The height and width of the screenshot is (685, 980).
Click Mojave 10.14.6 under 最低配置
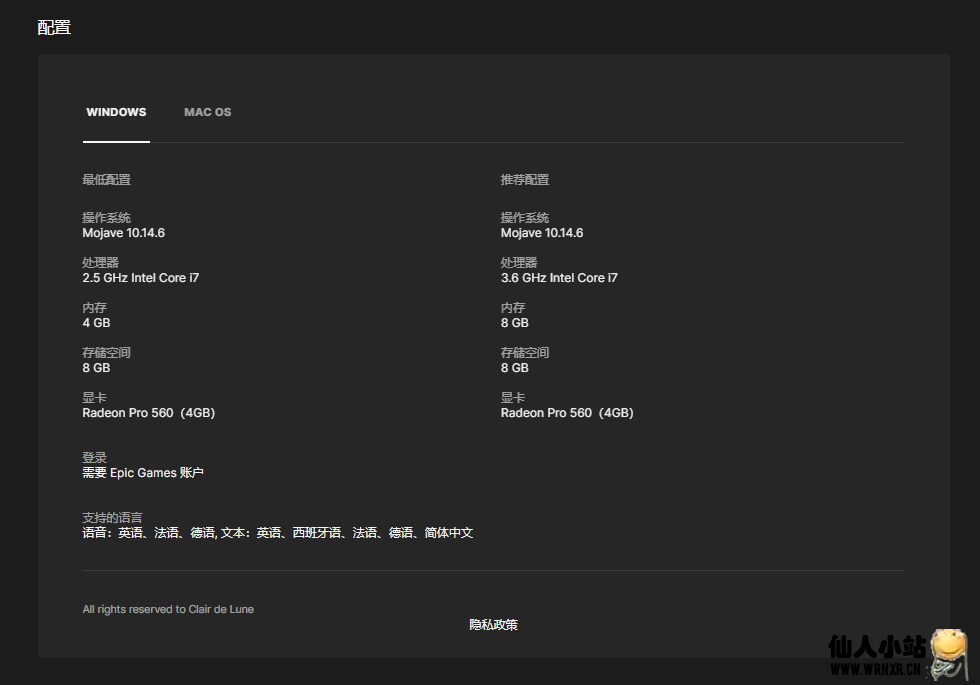tap(123, 233)
